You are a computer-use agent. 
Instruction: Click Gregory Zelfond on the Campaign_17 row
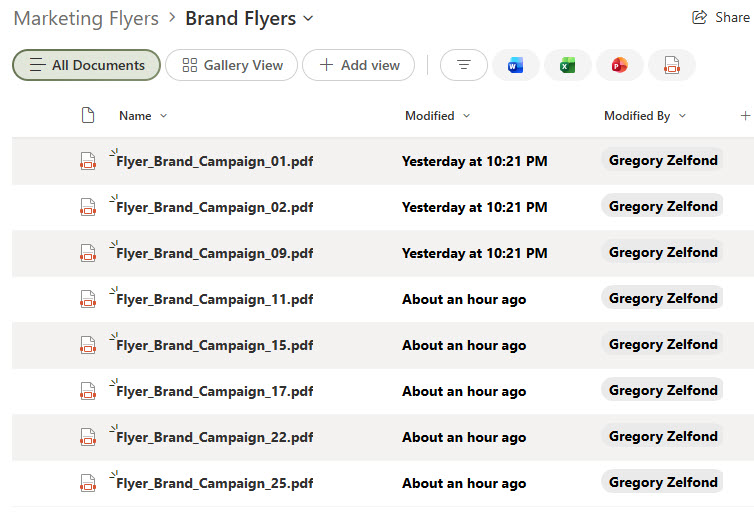(x=662, y=390)
